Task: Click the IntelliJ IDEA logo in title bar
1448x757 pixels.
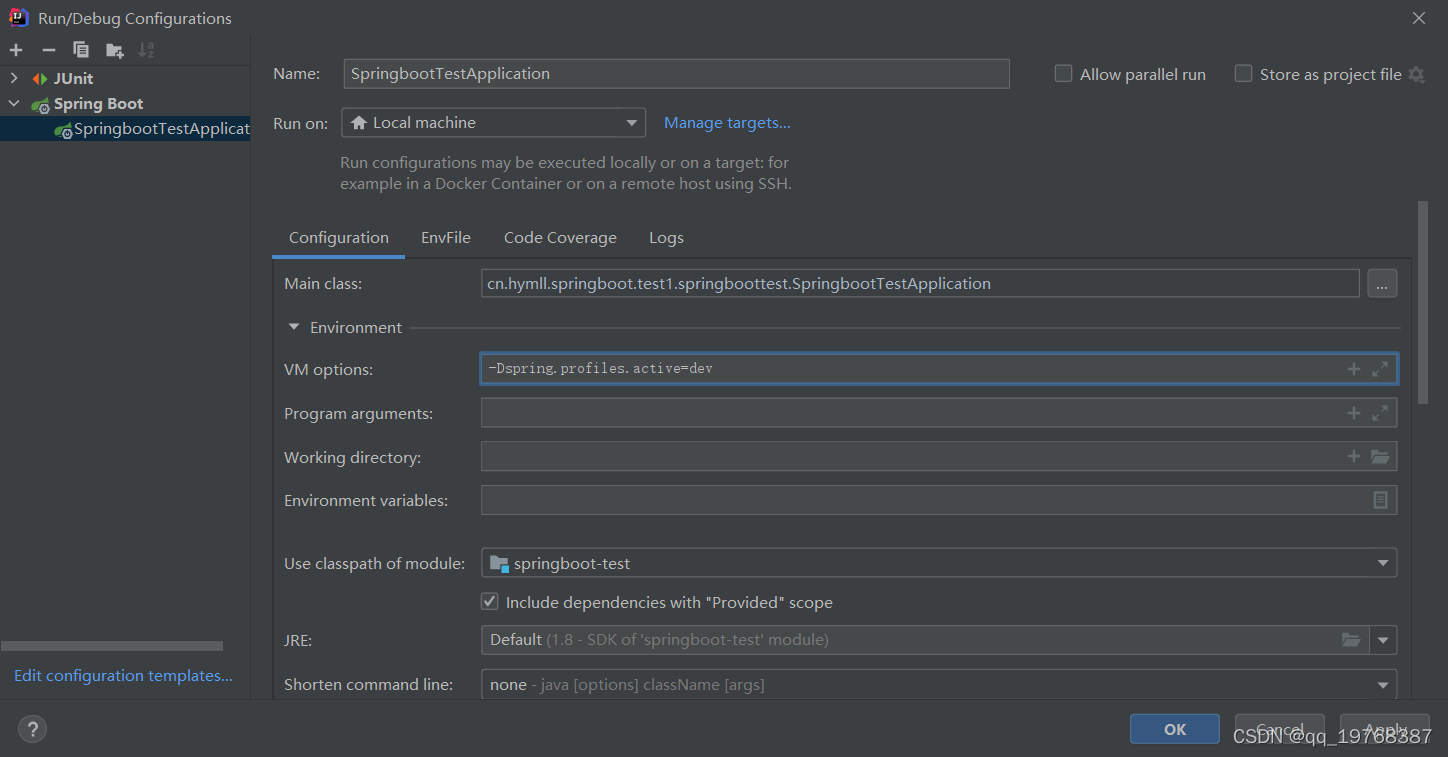Action: point(18,17)
